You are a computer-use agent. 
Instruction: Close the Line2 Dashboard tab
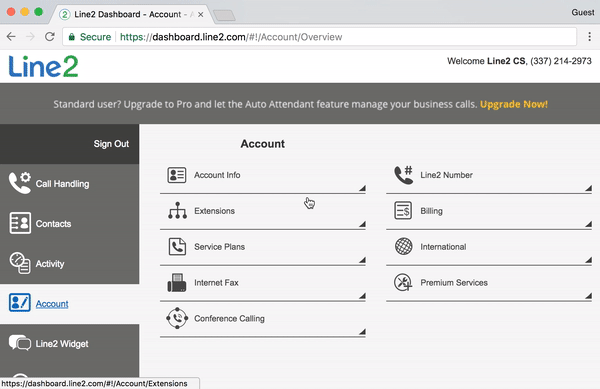(x=201, y=15)
